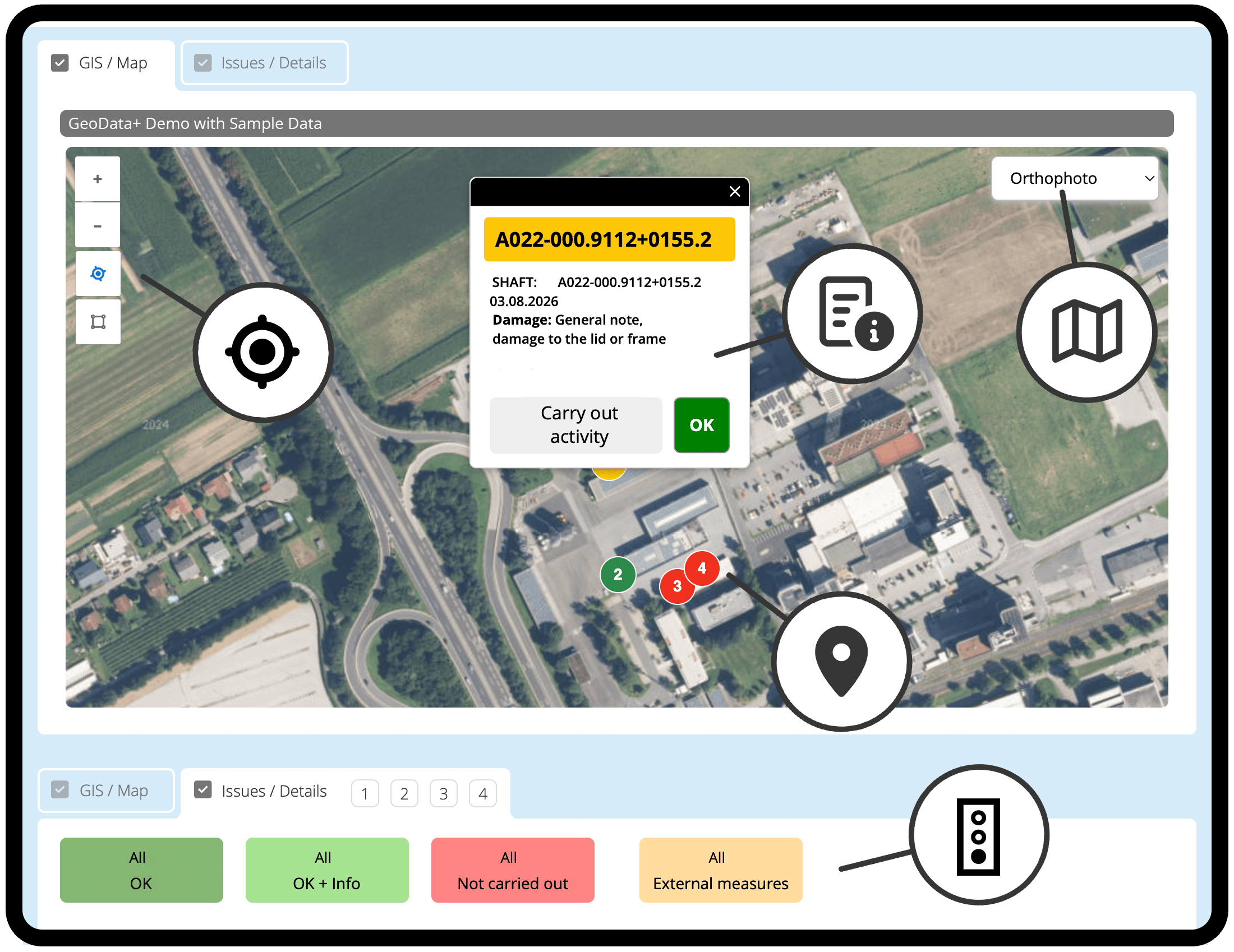Image resolution: width=1234 pixels, height=952 pixels.
Task: Close the shaft A022-000.9112+0155.2 popup
Action: coord(734,191)
